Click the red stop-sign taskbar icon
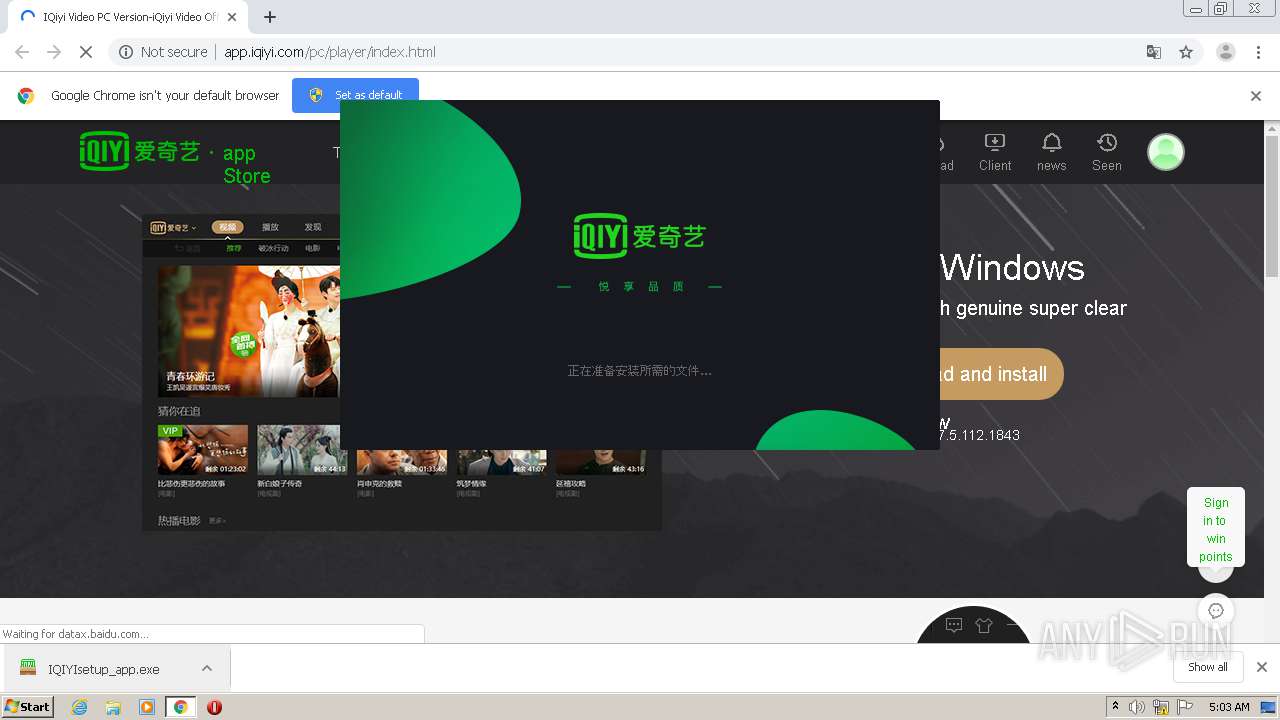1280x720 pixels. (x=214, y=707)
